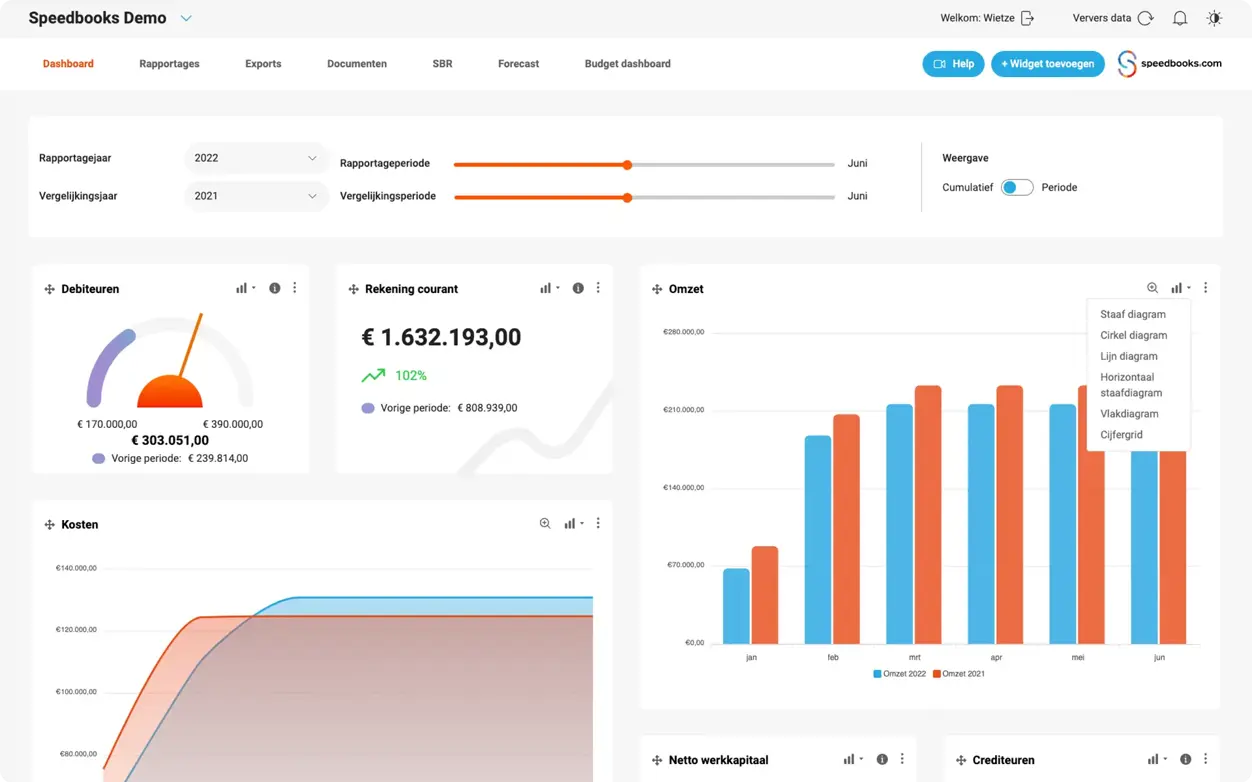Image resolution: width=1252 pixels, height=782 pixels.
Task: Switch to the Rapportages tab
Action: click(169, 64)
